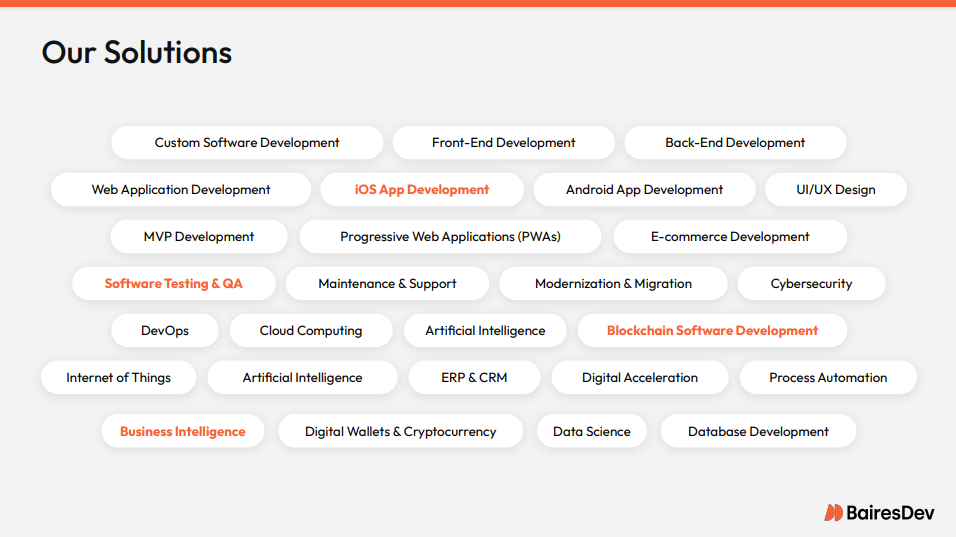Select highlighted Business Intelligence pill
This screenshot has height=537, width=956.
(x=183, y=431)
